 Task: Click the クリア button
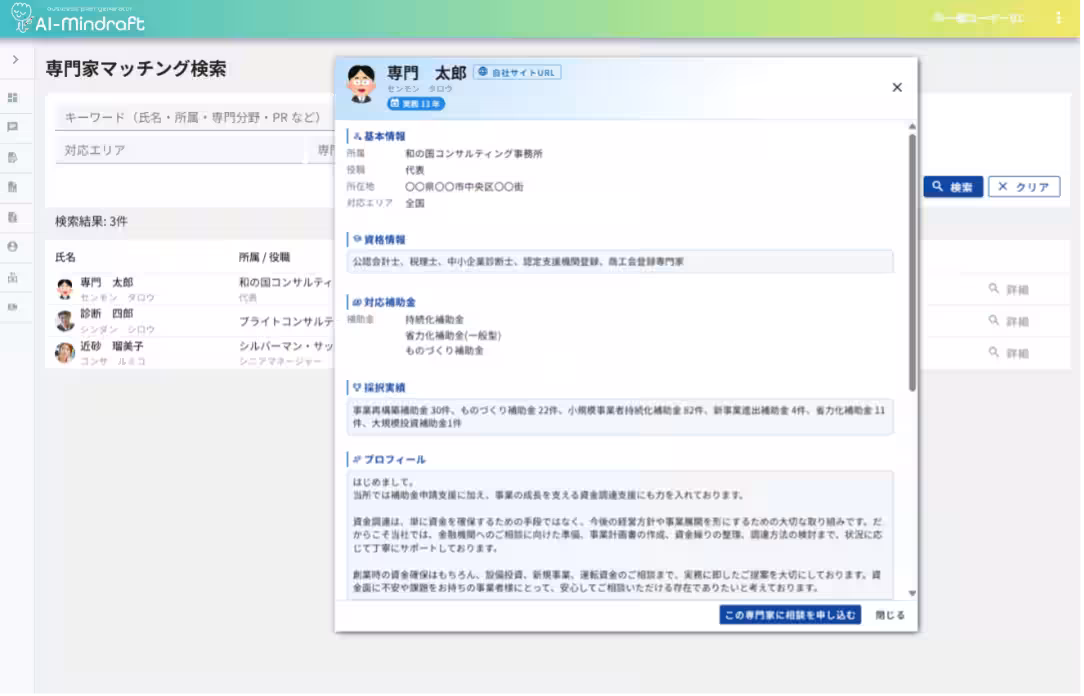(1027, 187)
